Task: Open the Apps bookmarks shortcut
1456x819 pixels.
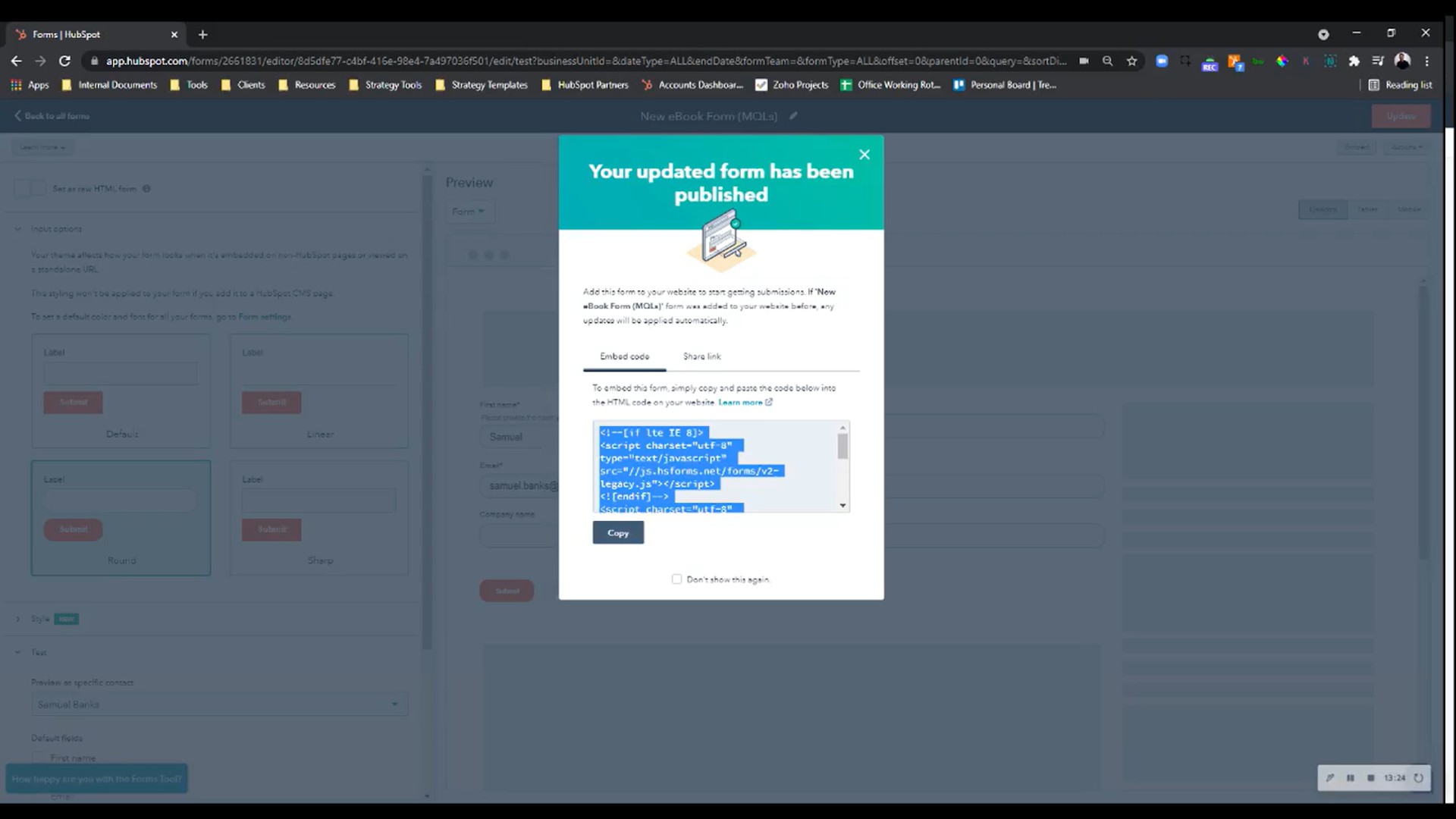Action: coord(30,85)
